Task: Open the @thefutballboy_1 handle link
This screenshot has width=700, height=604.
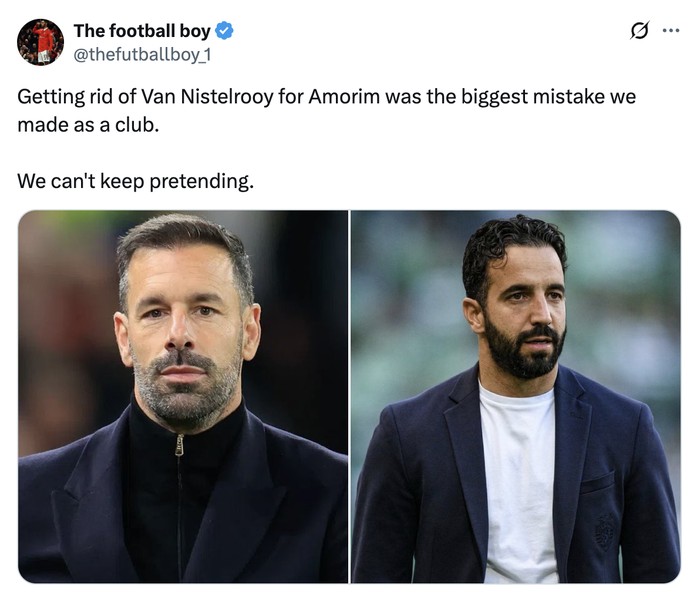Action: tap(142, 54)
